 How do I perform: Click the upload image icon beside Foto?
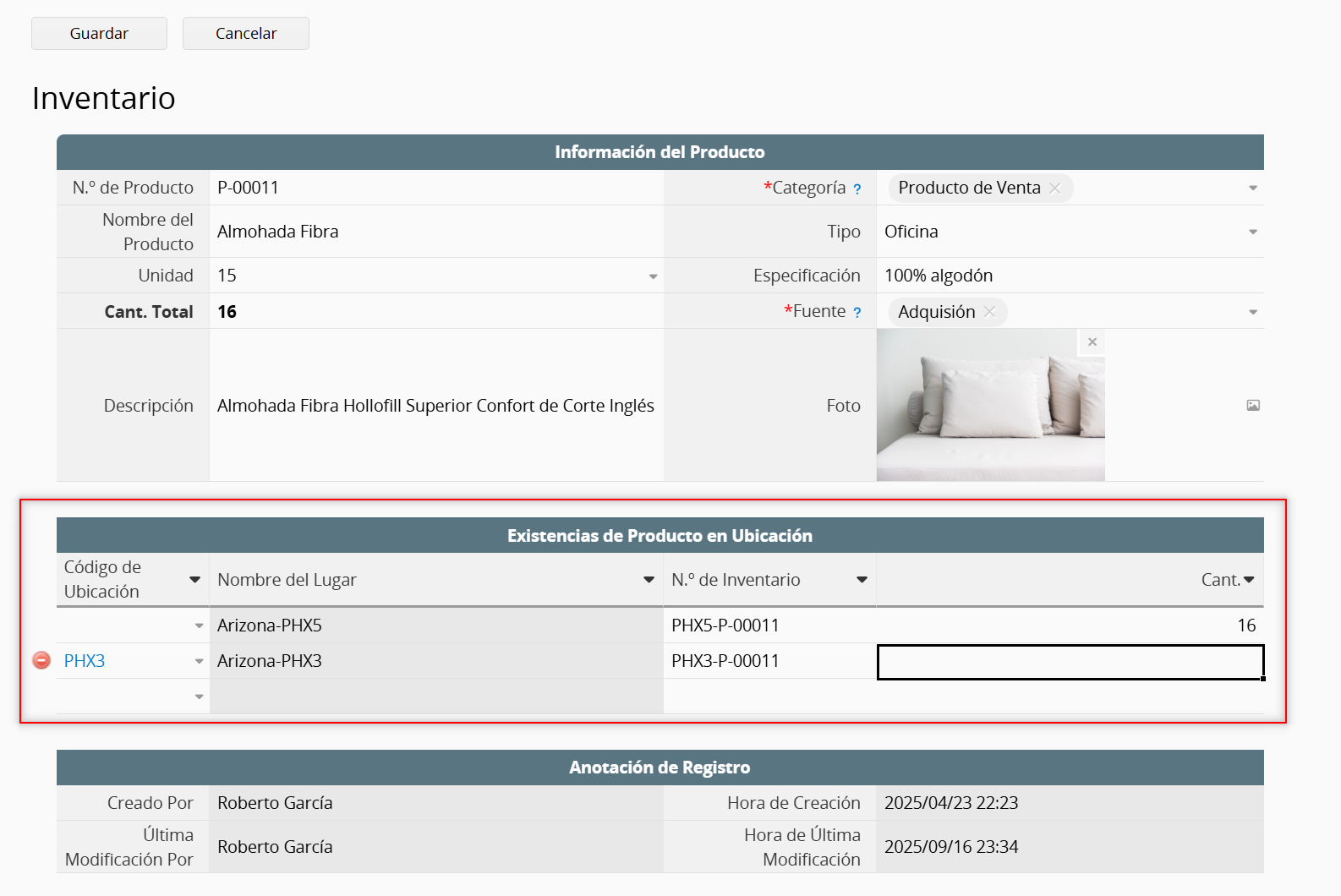coord(1252,406)
